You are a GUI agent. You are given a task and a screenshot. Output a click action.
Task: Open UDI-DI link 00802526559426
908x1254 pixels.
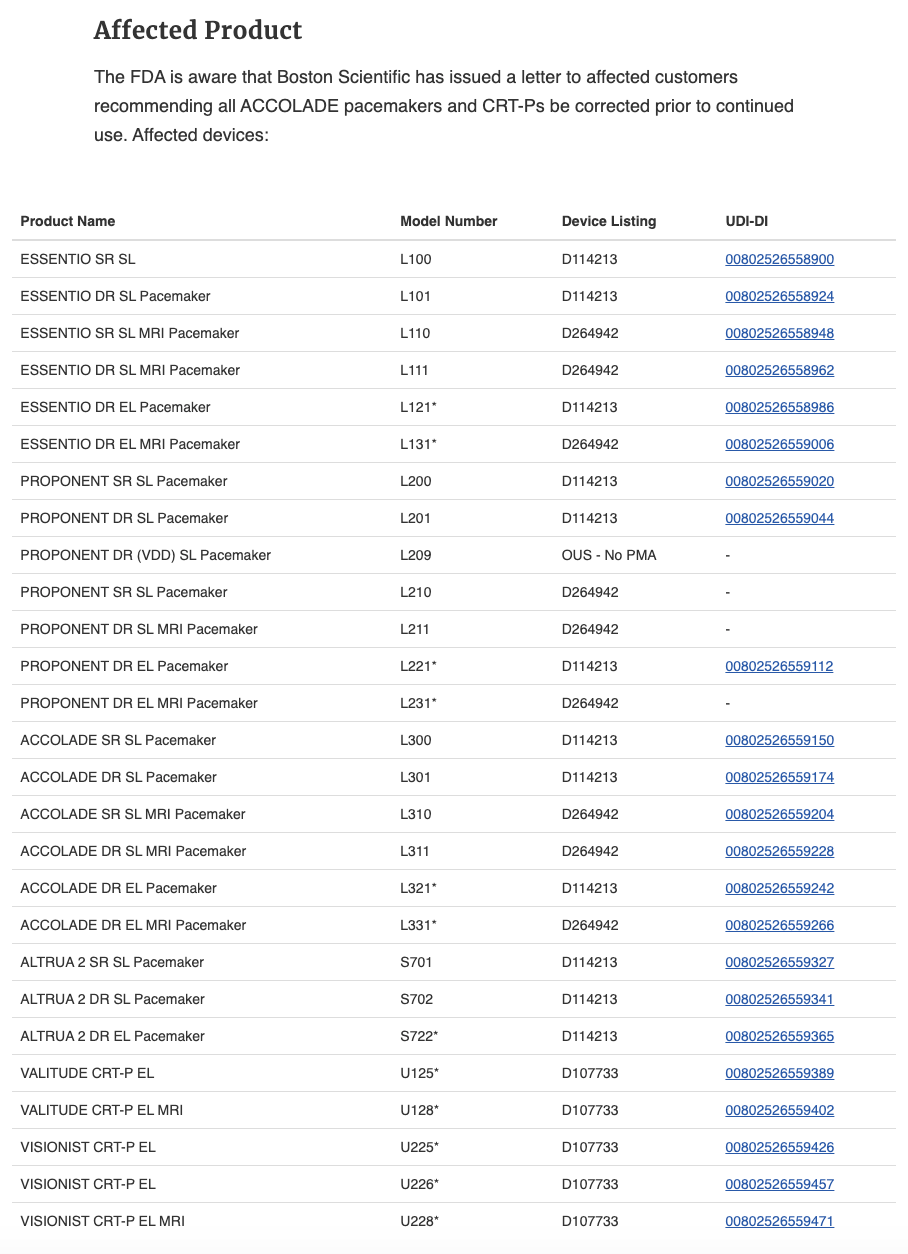(x=779, y=1147)
